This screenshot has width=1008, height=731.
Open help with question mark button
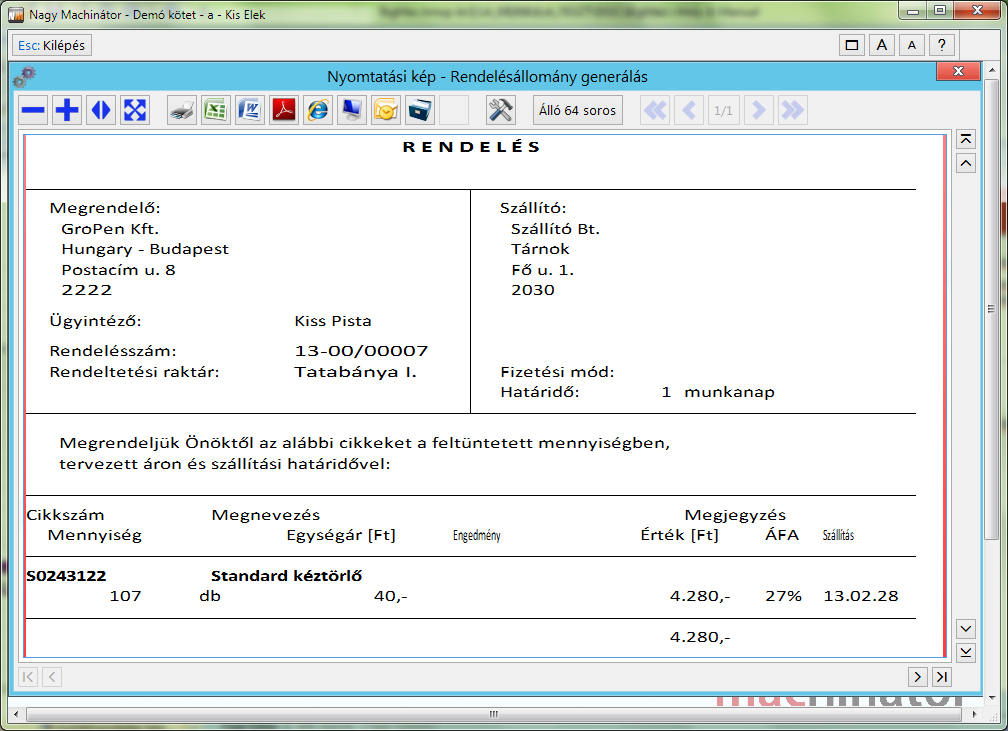[x=941, y=45]
